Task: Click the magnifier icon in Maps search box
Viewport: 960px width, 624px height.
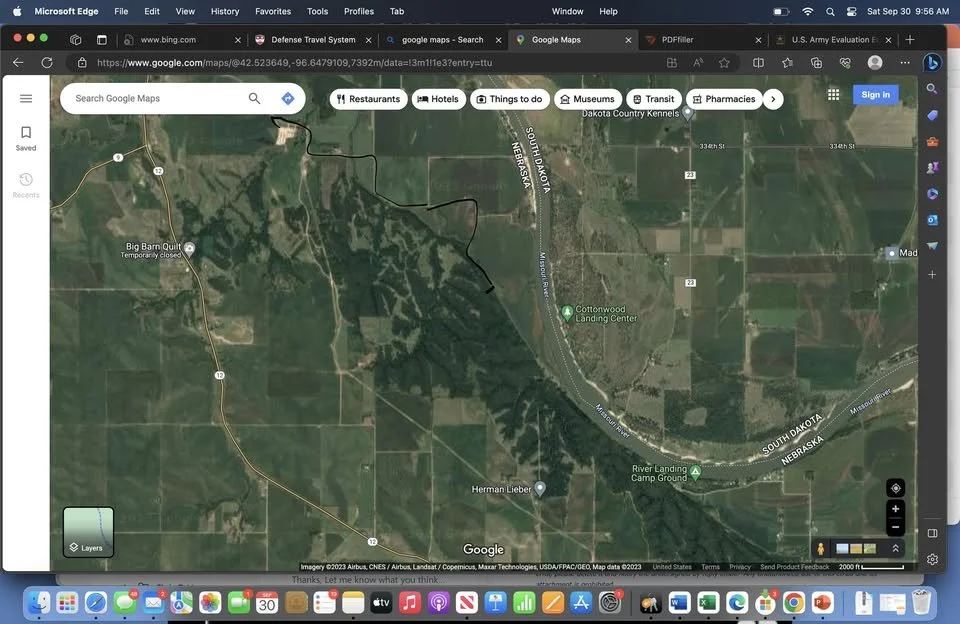Action: [254, 98]
